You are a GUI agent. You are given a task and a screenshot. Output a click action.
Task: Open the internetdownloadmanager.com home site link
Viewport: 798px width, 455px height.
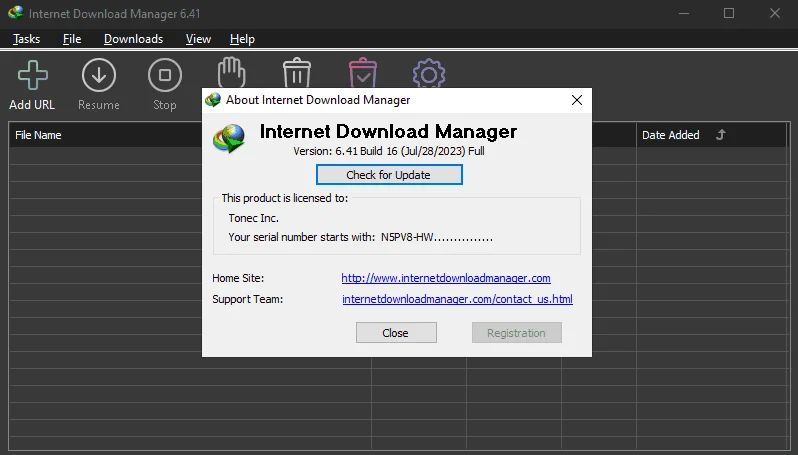446,278
